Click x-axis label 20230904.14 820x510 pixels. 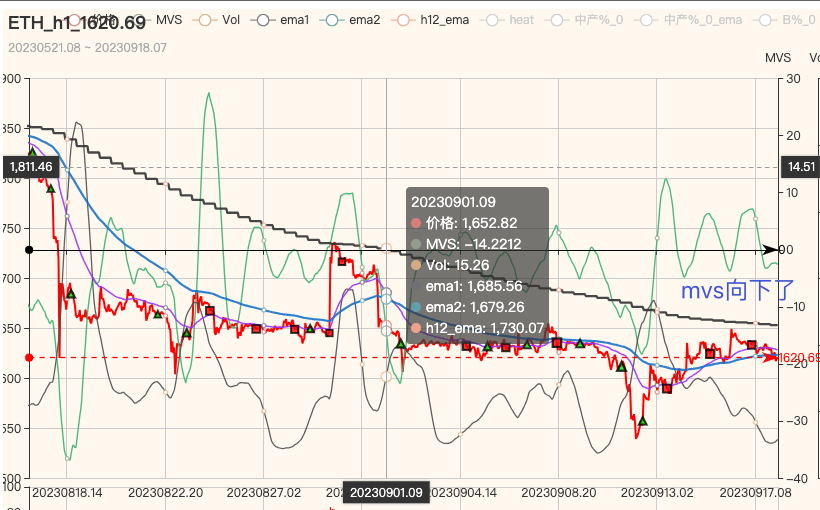pyautogui.click(x=463, y=493)
